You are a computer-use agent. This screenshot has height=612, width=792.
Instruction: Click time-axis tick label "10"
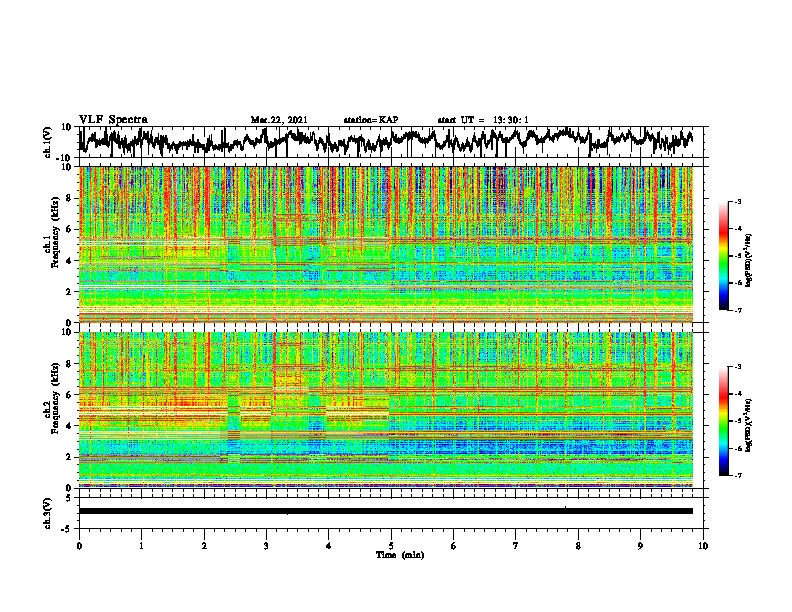coord(703,546)
